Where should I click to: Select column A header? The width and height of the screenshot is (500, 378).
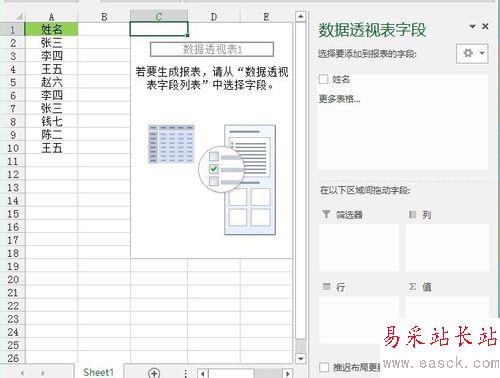[x=51, y=17]
